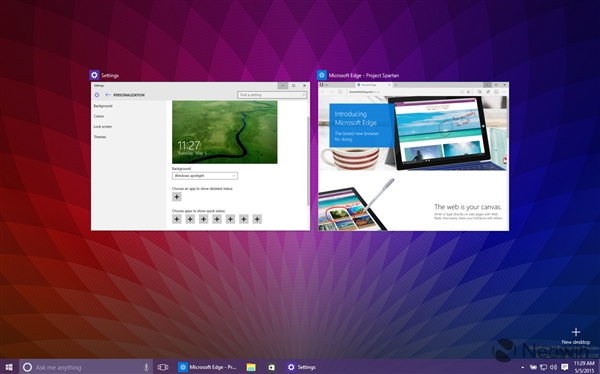Click the PERSONALIZATION heading

click(129, 95)
